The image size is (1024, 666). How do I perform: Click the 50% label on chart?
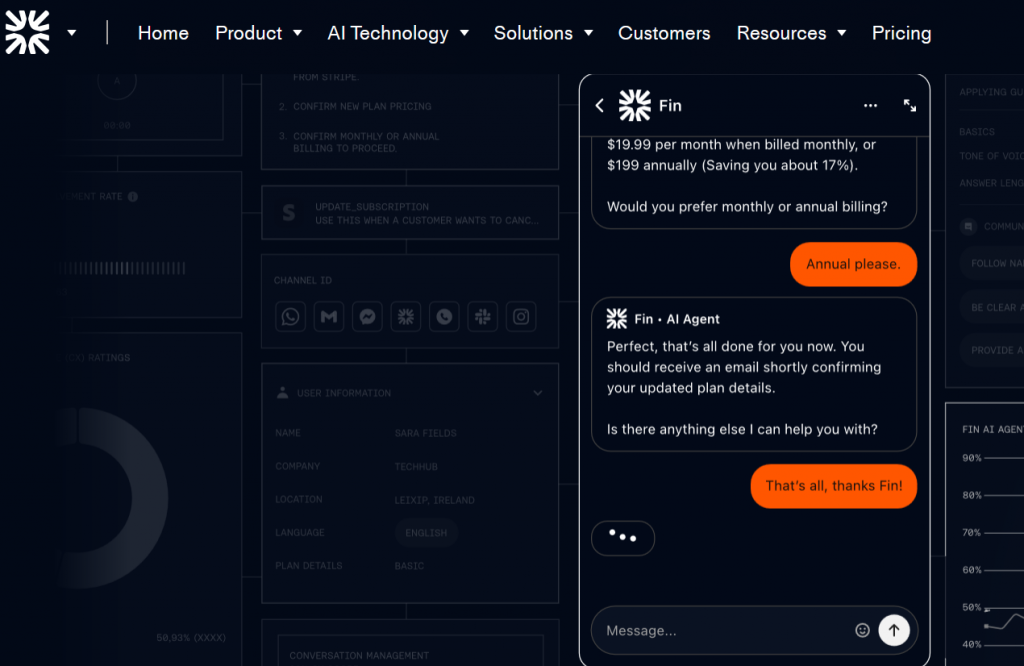point(972,607)
